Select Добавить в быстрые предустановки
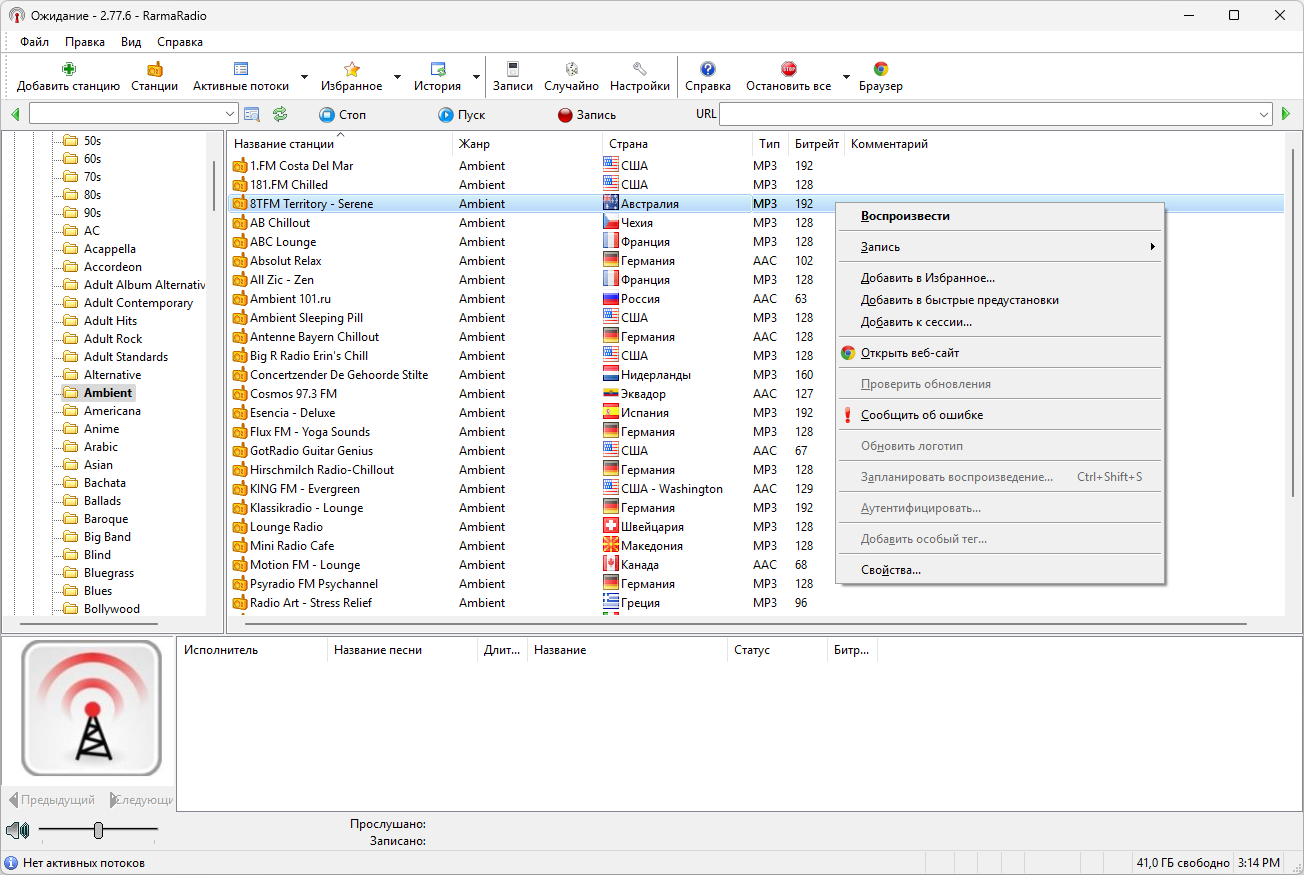 click(1000, 300)
